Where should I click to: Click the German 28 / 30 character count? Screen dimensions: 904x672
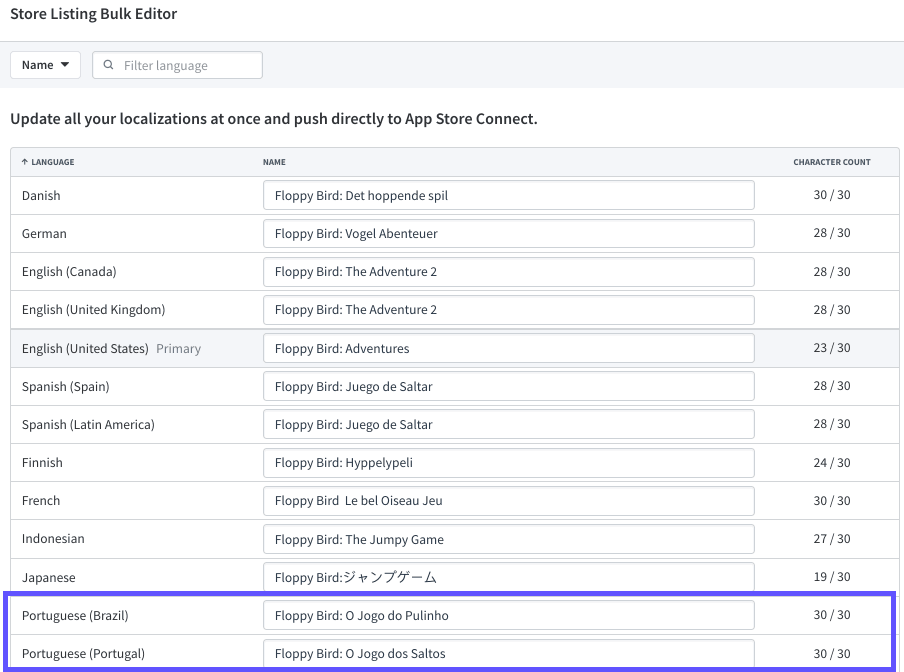pyautogui.click(x=831, y=233)
